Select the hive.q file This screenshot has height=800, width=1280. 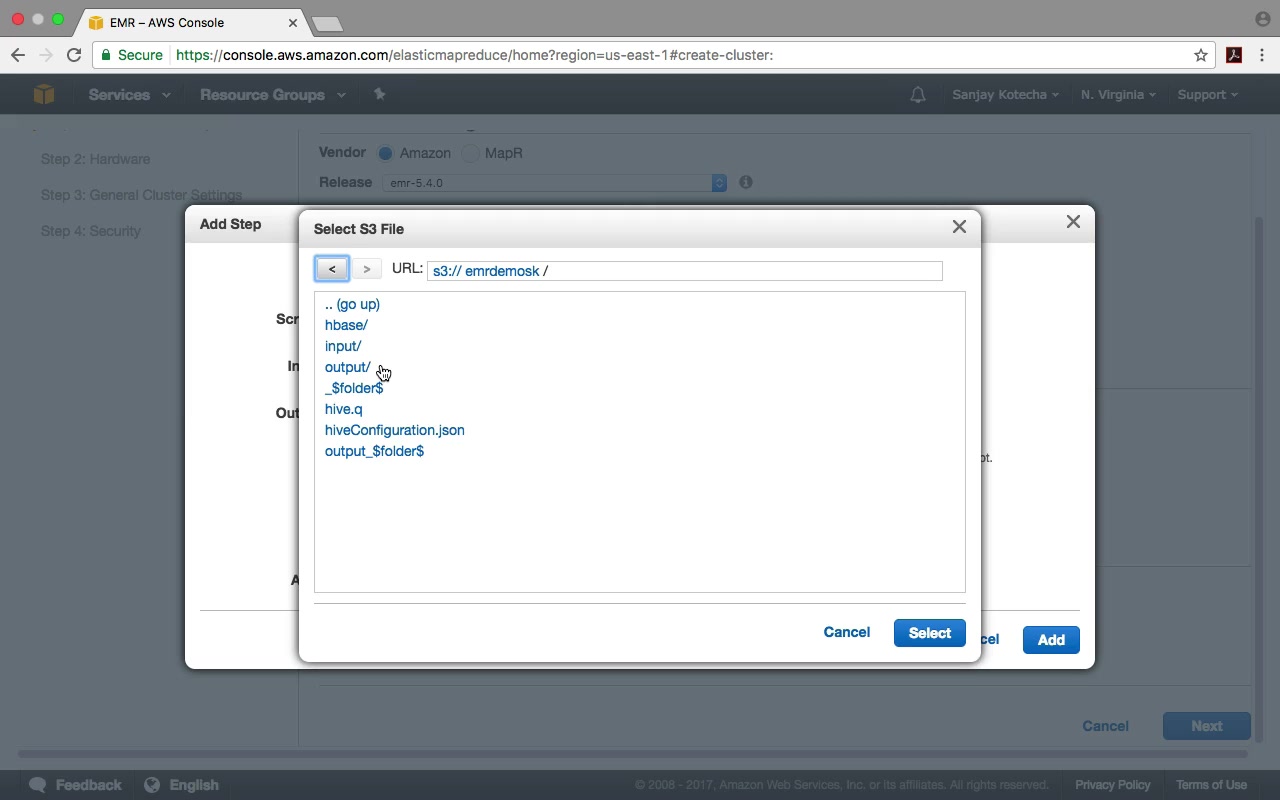click(344, 409)
